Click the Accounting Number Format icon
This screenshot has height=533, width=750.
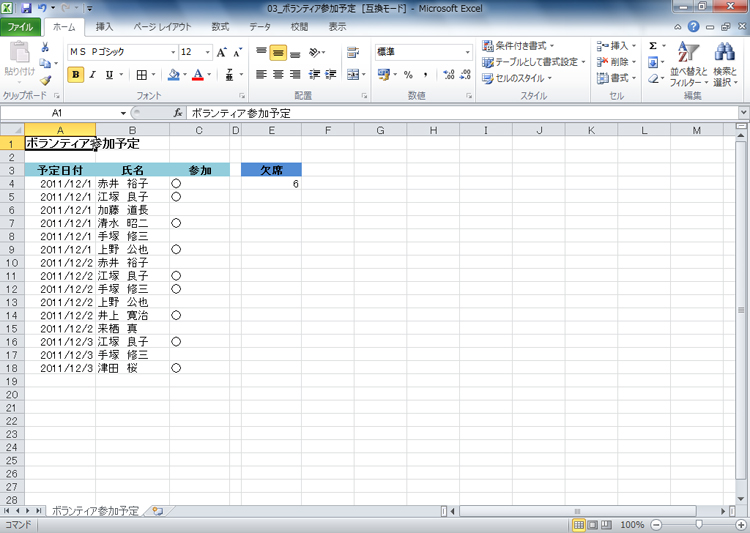pos(383,75)
